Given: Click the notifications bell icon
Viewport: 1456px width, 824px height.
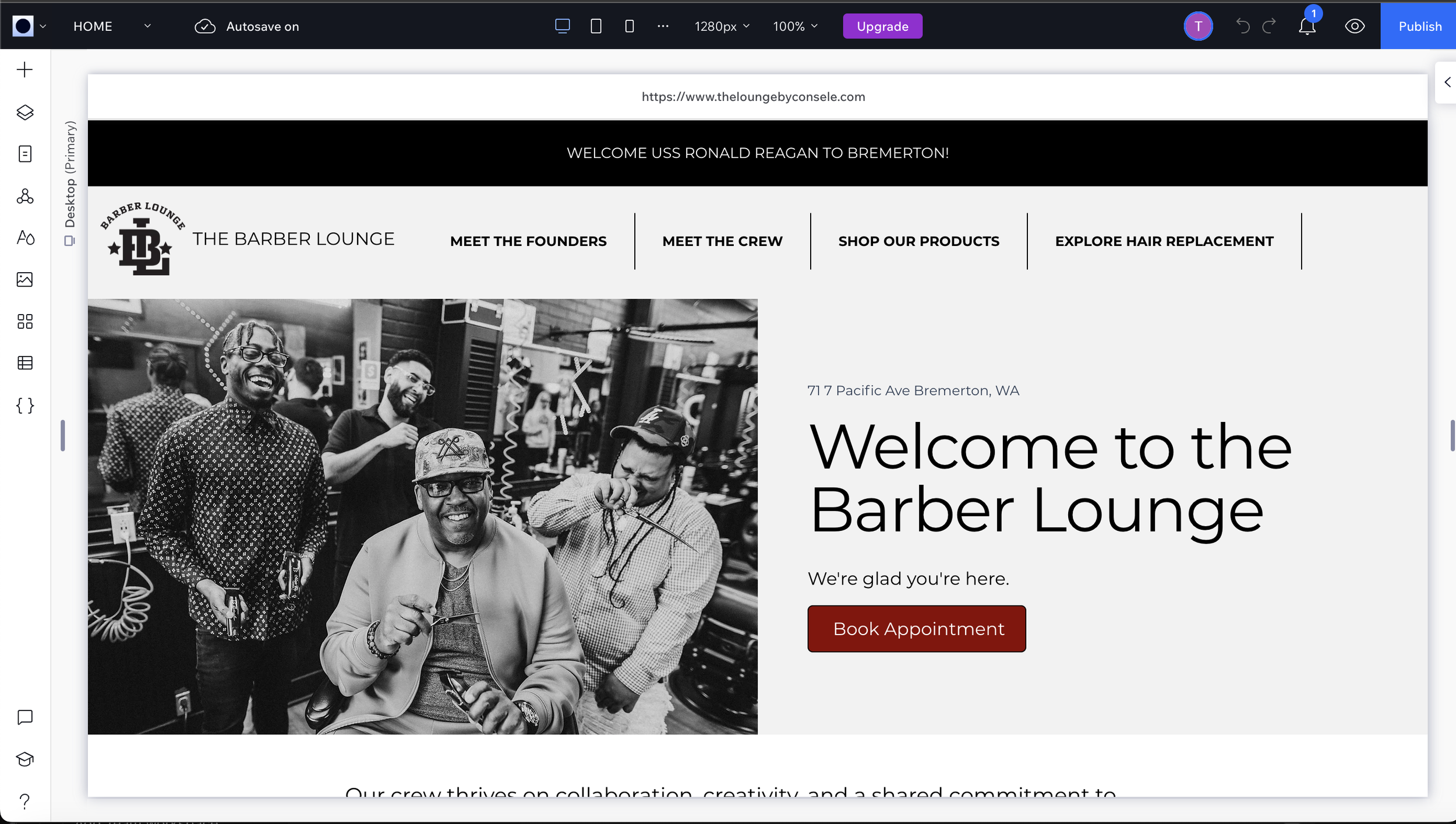Looking at the screenshot, I should (x=1307, y=27).
